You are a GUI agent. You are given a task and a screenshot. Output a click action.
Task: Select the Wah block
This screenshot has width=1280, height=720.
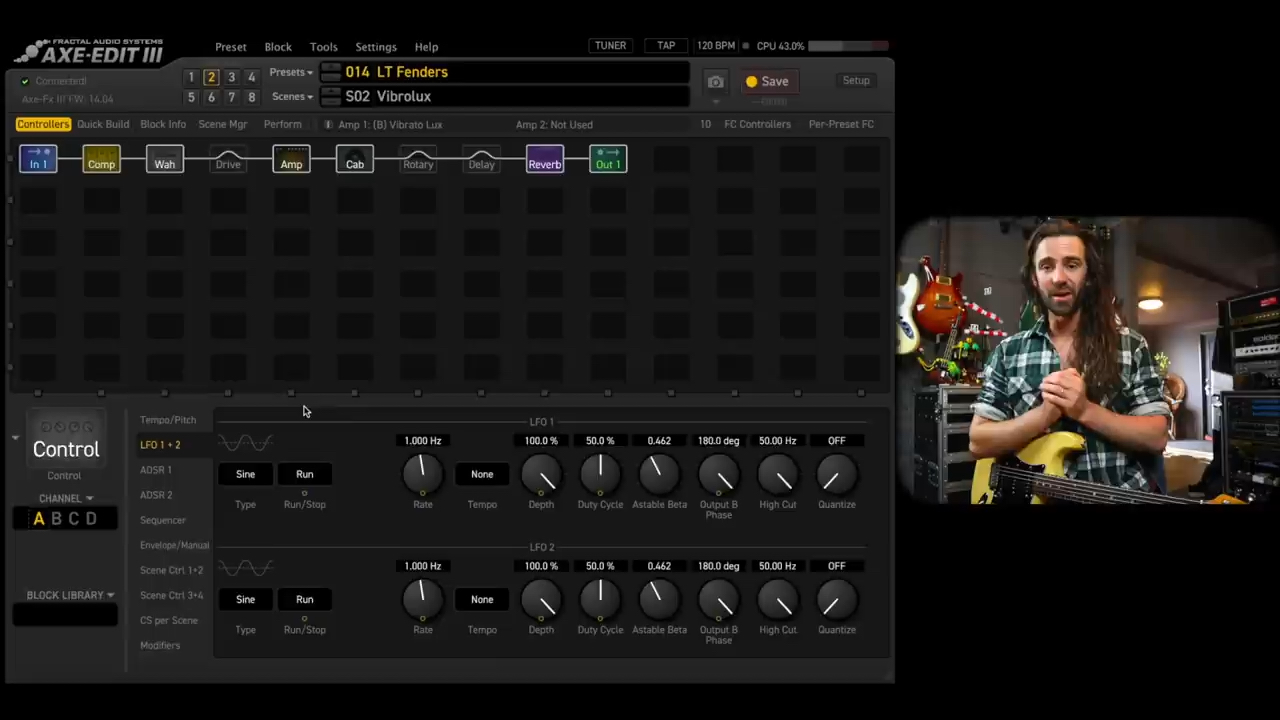coord(165,159)
